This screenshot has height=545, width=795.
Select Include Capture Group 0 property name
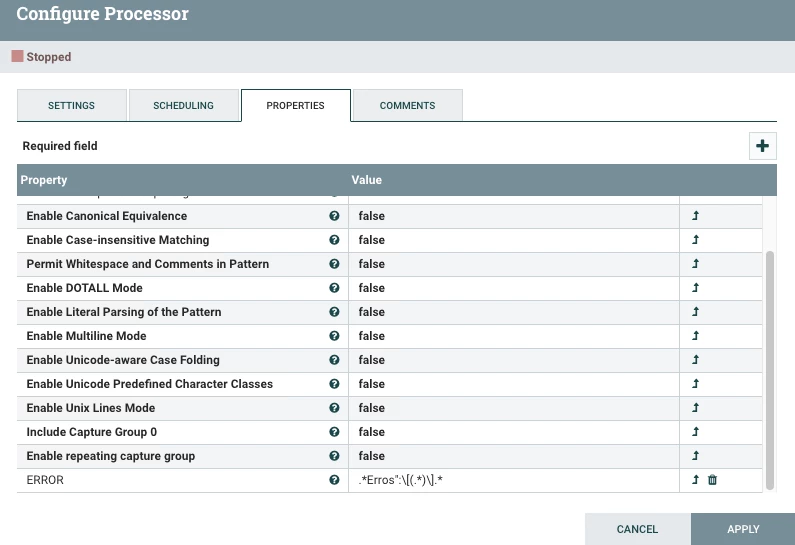click(91, 432)
